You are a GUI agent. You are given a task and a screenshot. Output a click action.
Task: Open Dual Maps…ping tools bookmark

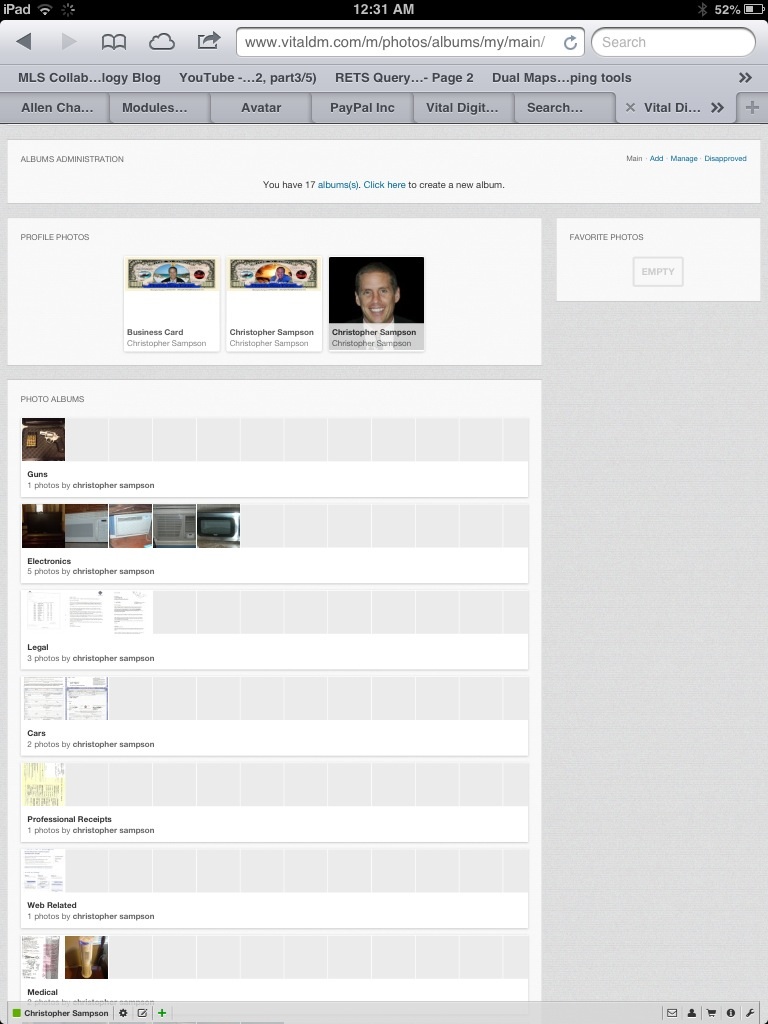click(562, 78)
